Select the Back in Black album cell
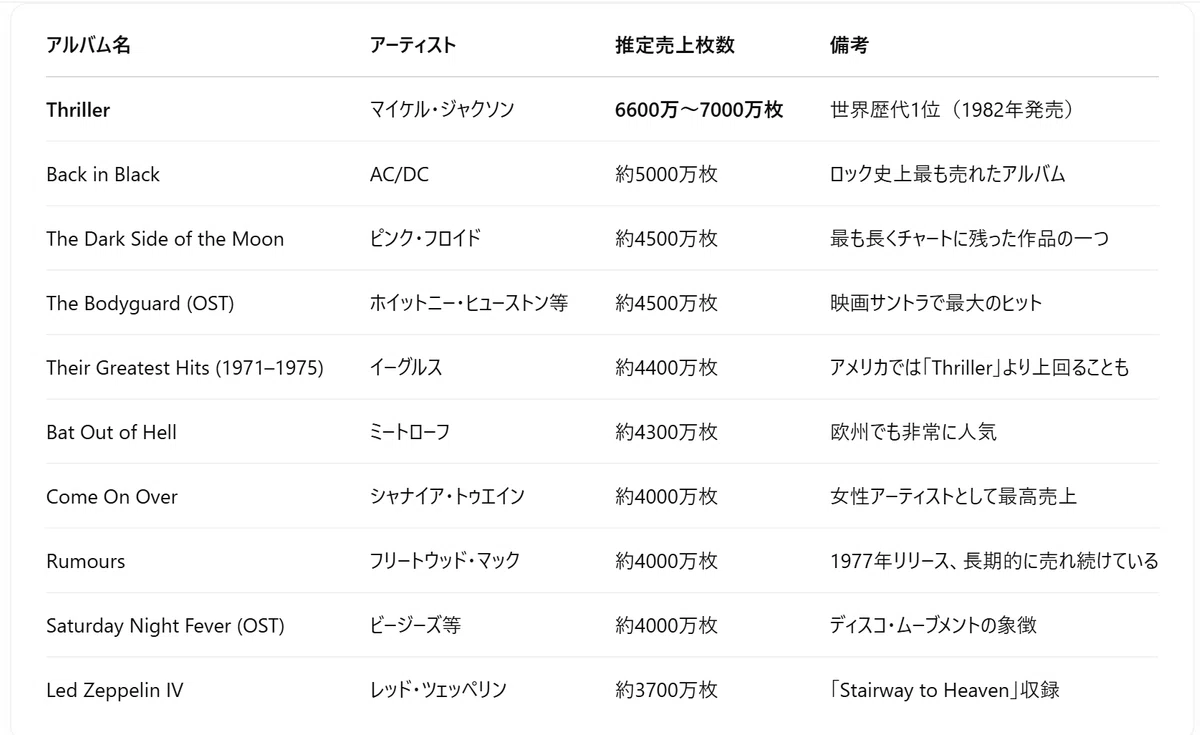The height and width of the screenshot is (735, 1200). click(x=103, y=174)
